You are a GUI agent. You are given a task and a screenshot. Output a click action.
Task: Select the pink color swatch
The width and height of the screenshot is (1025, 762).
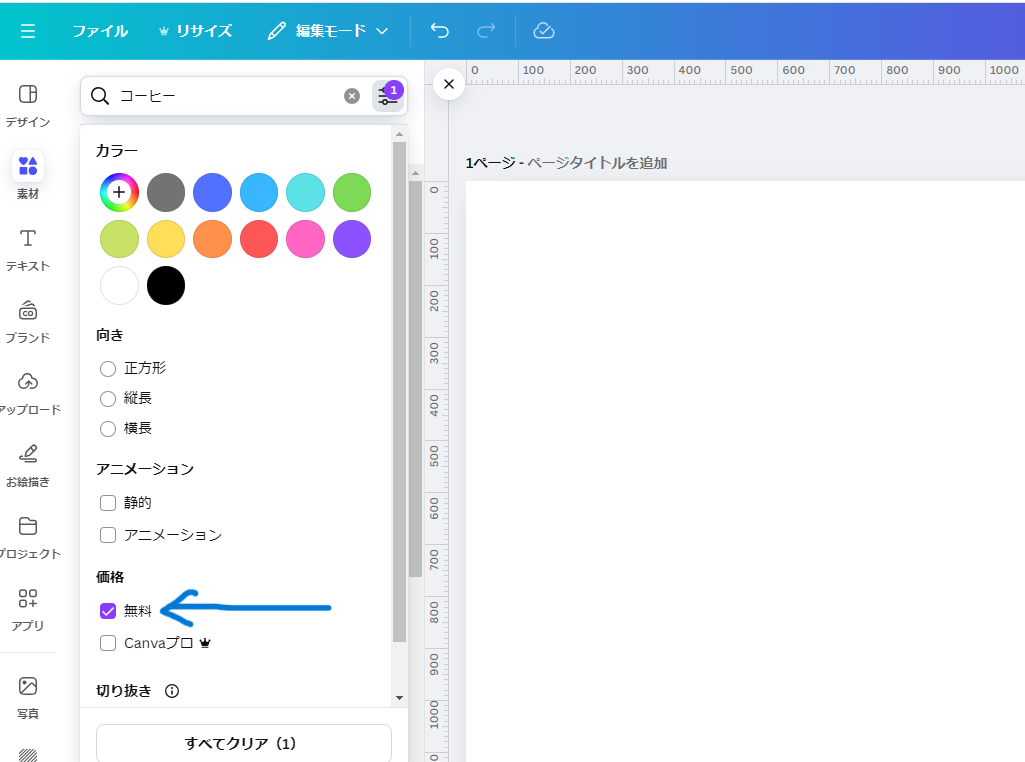(305, 239)
